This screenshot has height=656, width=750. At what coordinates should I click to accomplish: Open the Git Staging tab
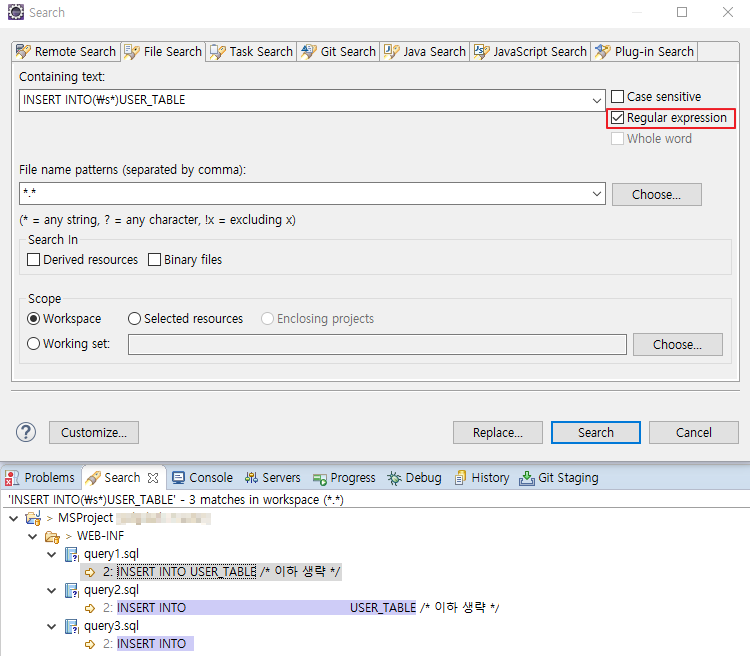[559, 478]
